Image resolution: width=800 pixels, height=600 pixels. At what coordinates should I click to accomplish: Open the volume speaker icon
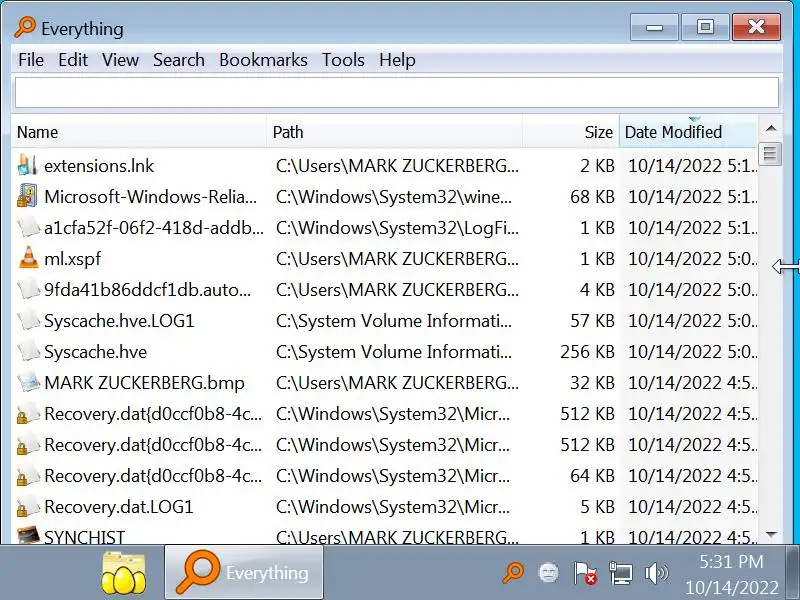point(656,573)
